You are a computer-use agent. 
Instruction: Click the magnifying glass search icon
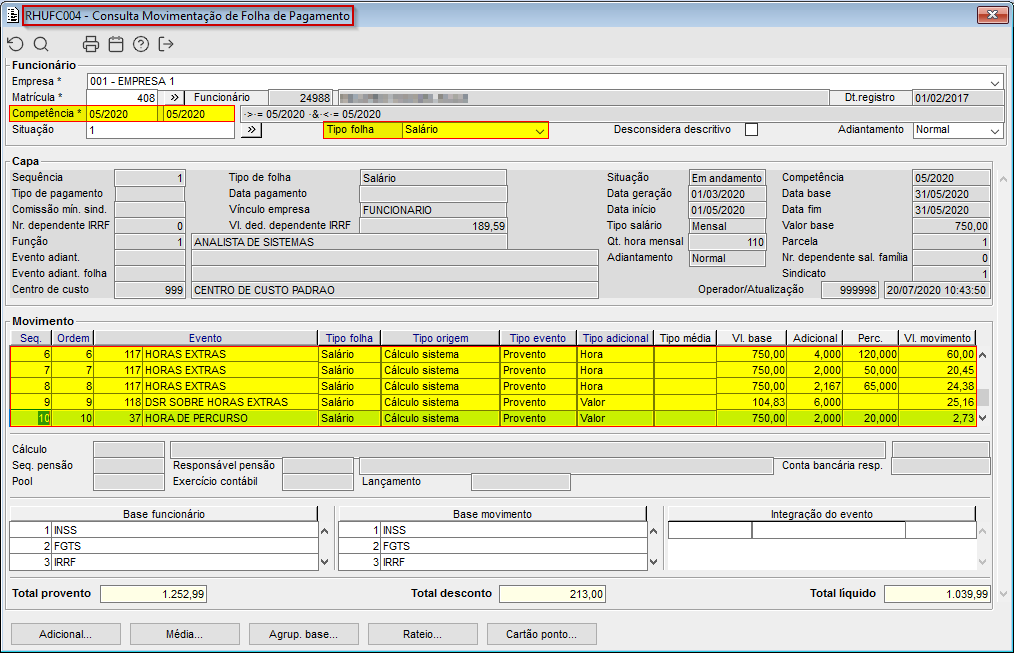pyautogui.click(x=41, y=44)
